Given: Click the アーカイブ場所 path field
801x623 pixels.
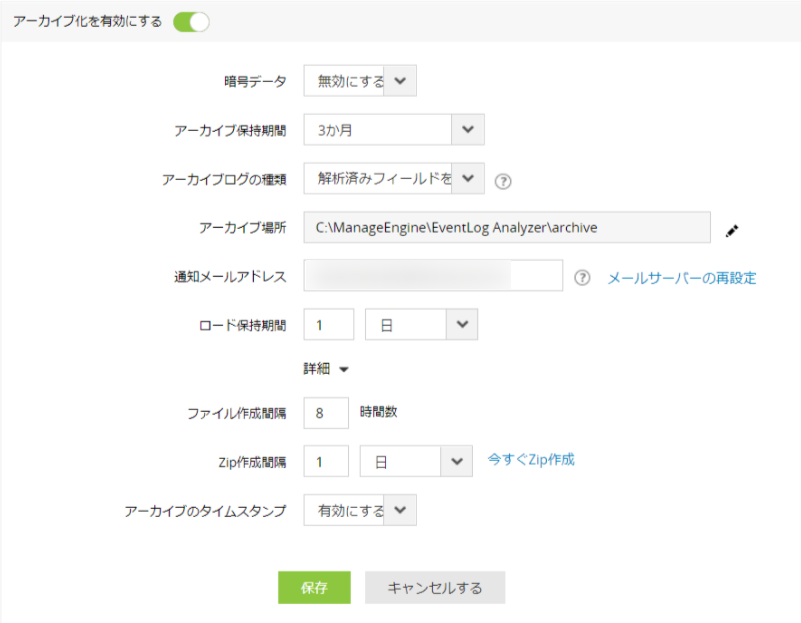Looking at the screenshot, I should click(x=507, y=228).
